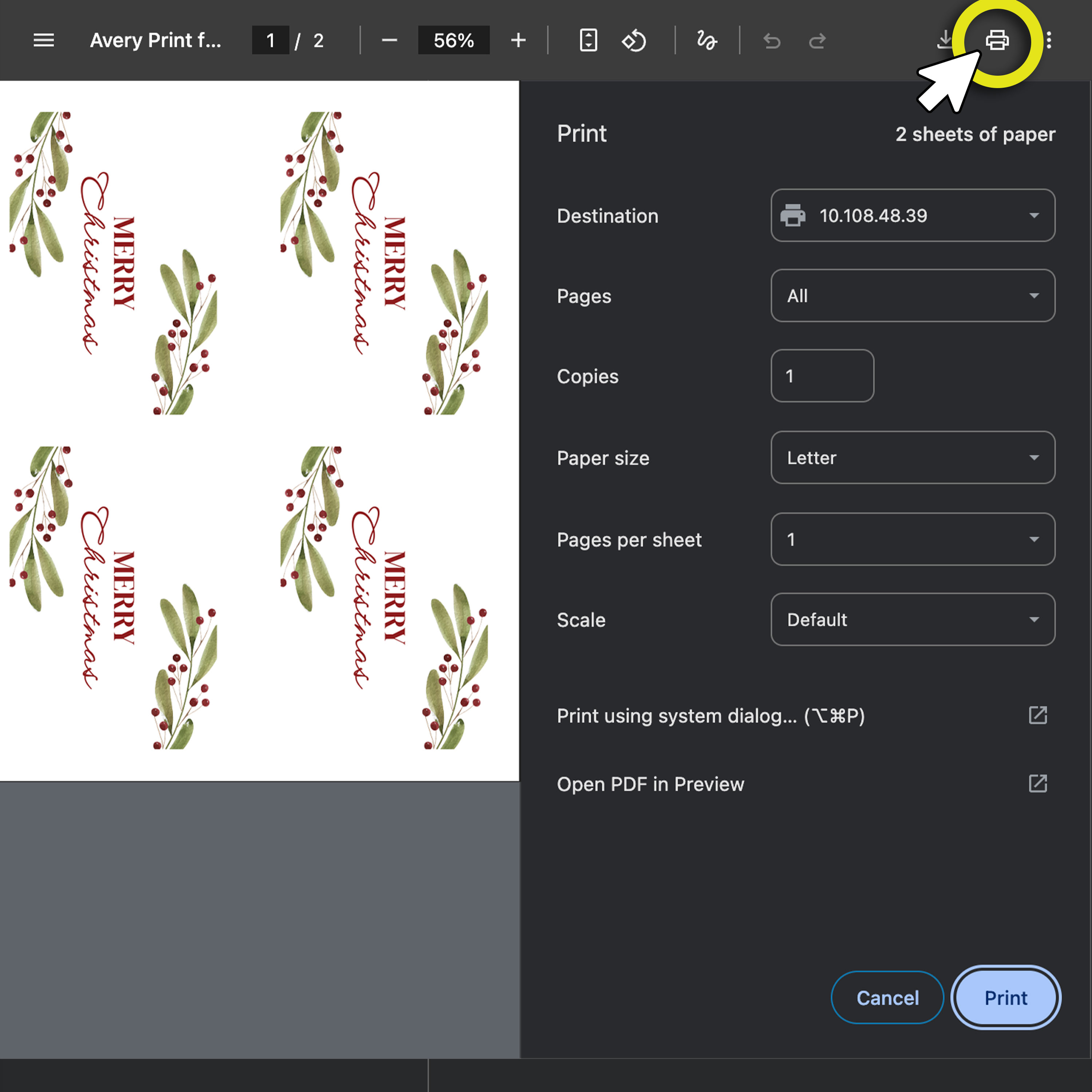The image size is (1092, 1092).
Task: Open the more options three-dot menu
Action: [1048, 40]
